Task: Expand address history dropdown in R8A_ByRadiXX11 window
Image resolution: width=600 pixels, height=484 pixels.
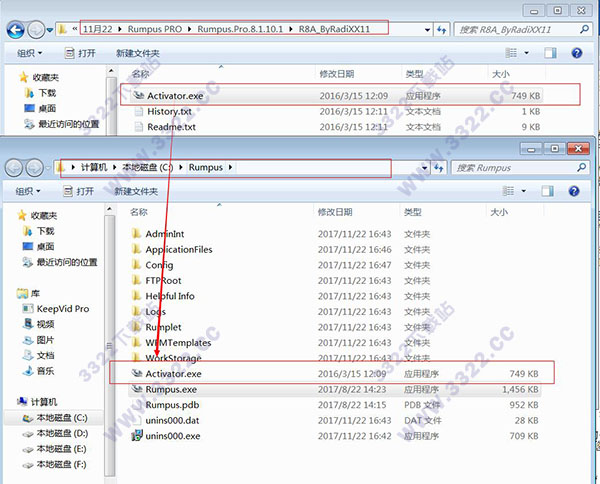Action: pos(427,29)
